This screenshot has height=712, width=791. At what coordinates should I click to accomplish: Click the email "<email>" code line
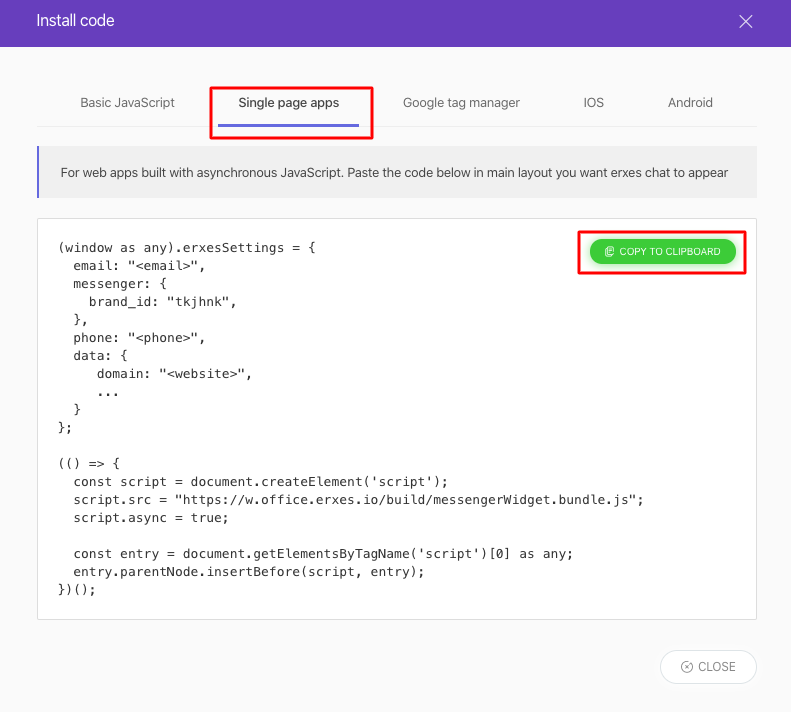click(x=139, y=265)
